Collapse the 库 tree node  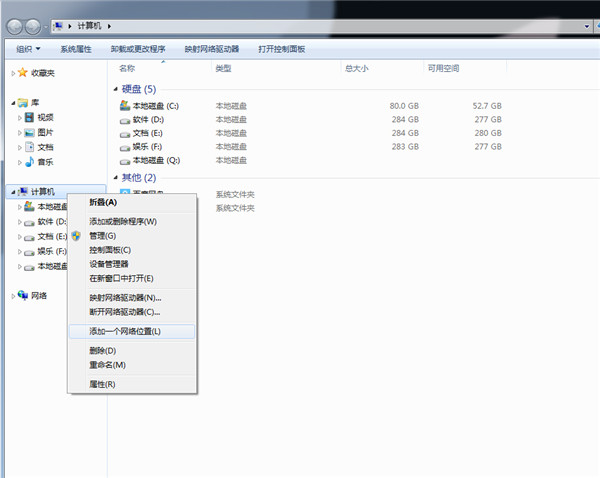(11, 103)
